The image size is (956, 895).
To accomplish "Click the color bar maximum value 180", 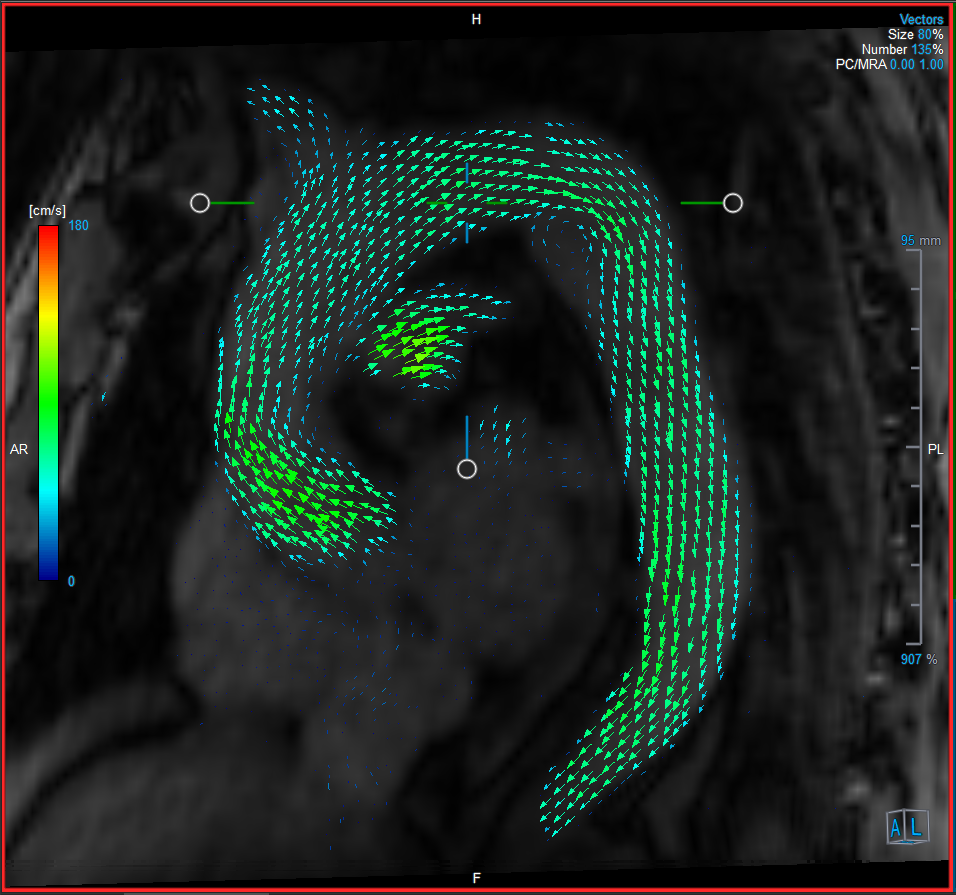I will (x=78, y=226).
